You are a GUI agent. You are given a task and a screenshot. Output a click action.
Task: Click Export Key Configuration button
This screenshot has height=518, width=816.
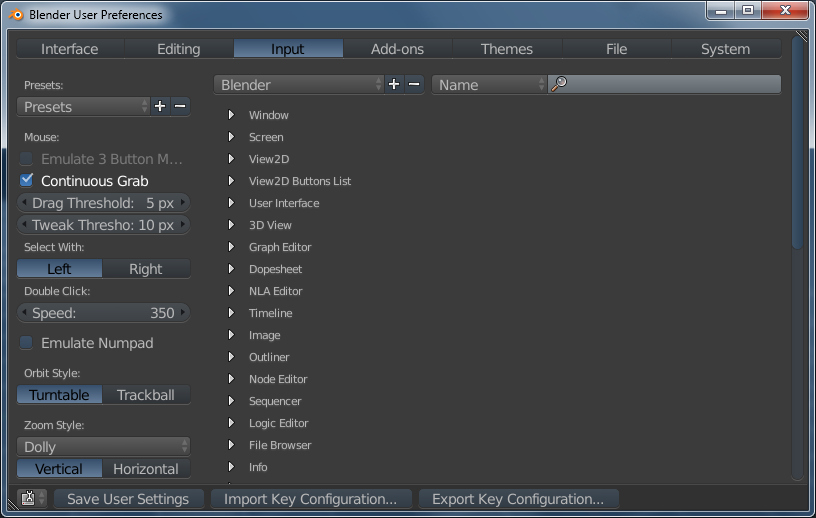[x=518, y=499]
